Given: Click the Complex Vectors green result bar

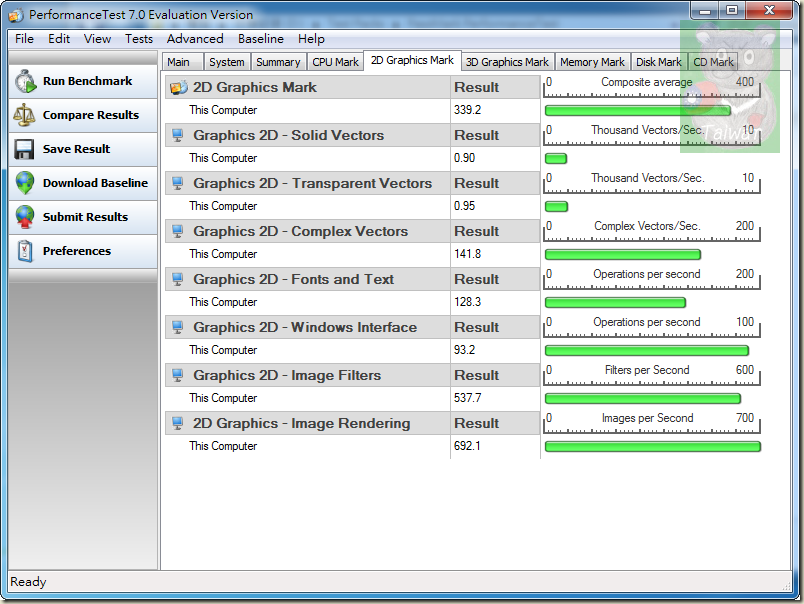Looking at the screenshot, I should [622, 255].
